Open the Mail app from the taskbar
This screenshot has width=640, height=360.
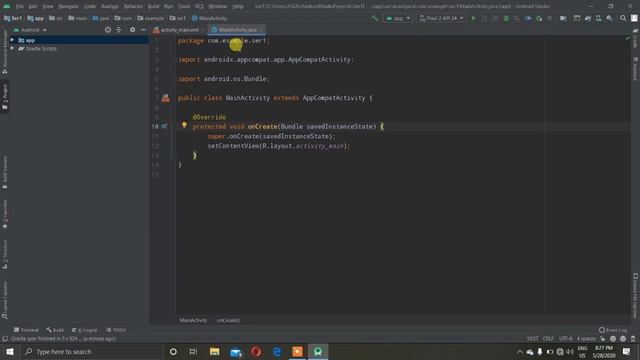coord(236,351)
